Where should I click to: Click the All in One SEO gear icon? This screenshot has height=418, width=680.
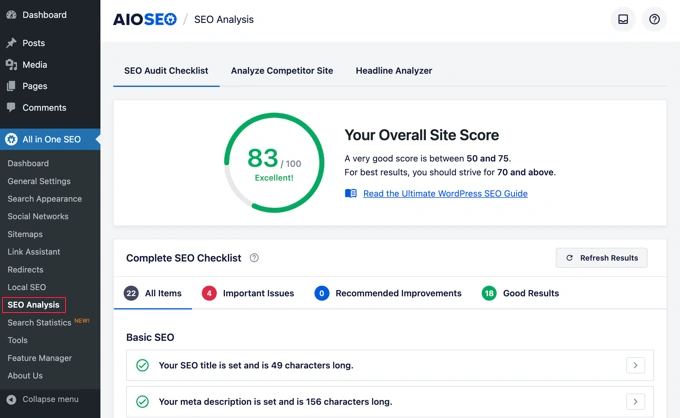[11, 139]
